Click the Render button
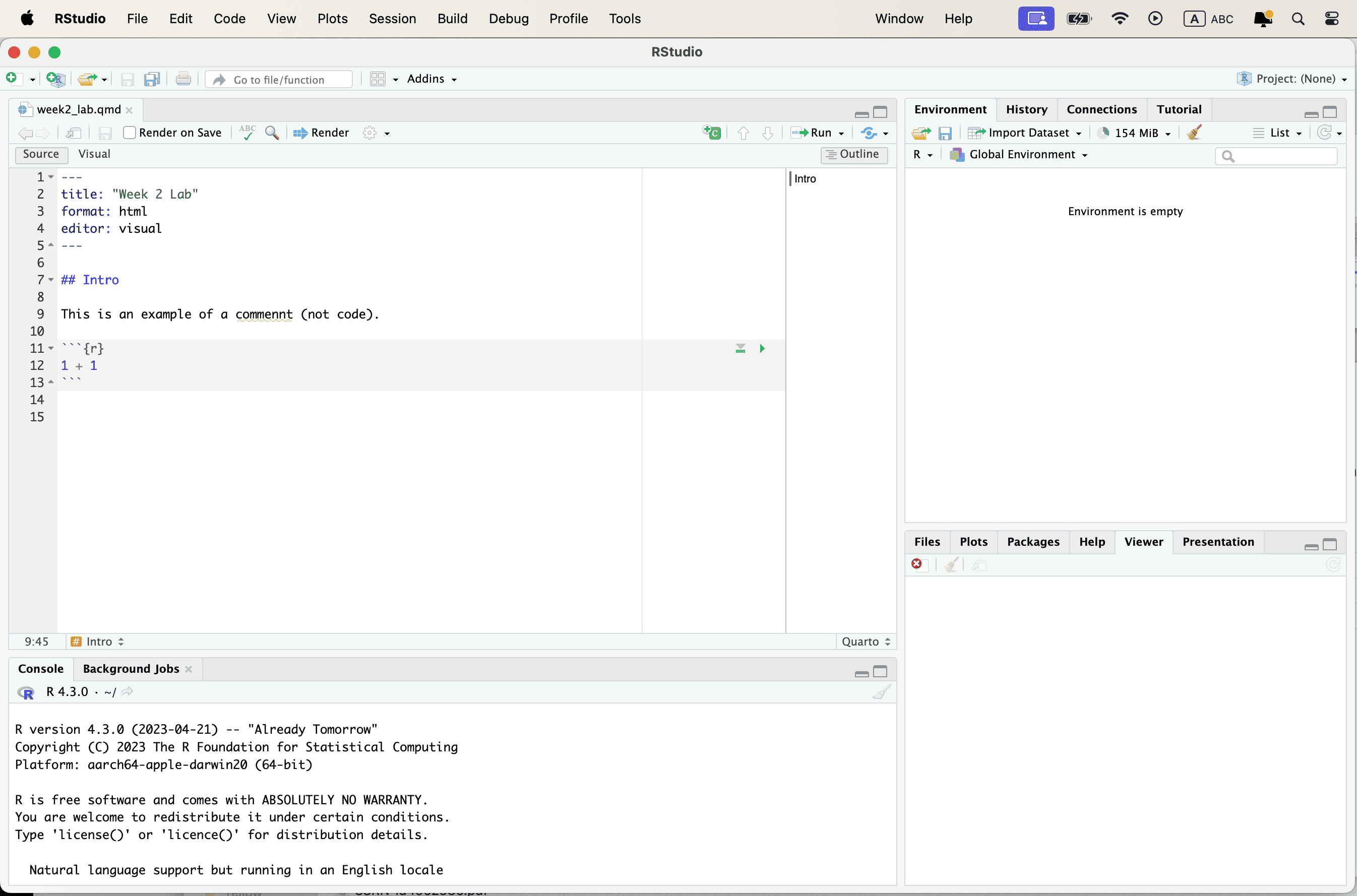This screenshot has width=1357, height=896. click(321, 133)
